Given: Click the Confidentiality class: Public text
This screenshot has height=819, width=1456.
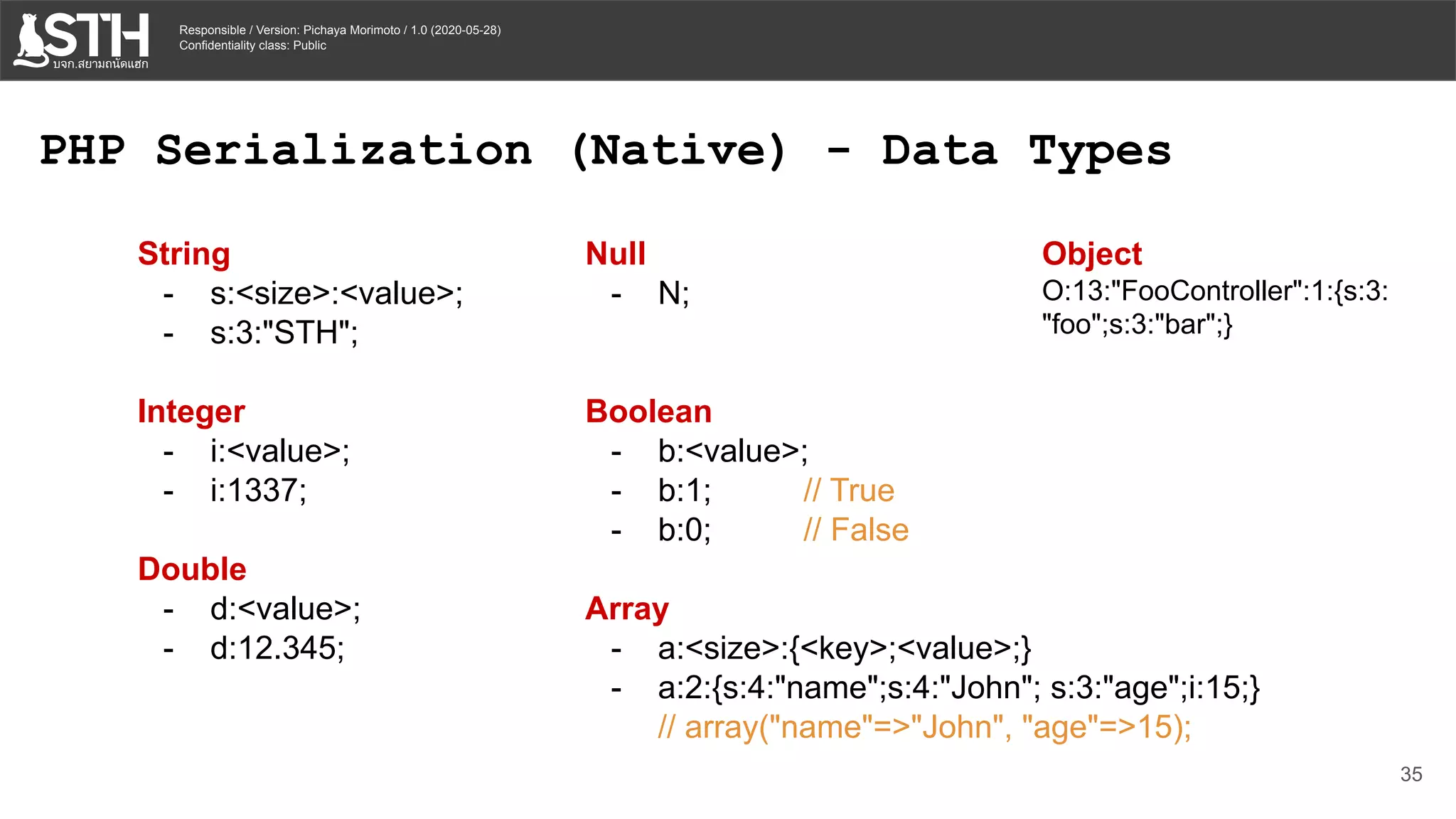Looking at the screenshot, I should coord(252,45).
